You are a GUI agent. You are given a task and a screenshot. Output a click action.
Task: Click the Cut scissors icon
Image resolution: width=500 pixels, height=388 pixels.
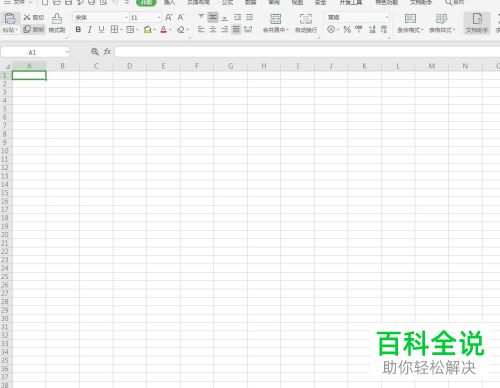(x=27, y=17)
